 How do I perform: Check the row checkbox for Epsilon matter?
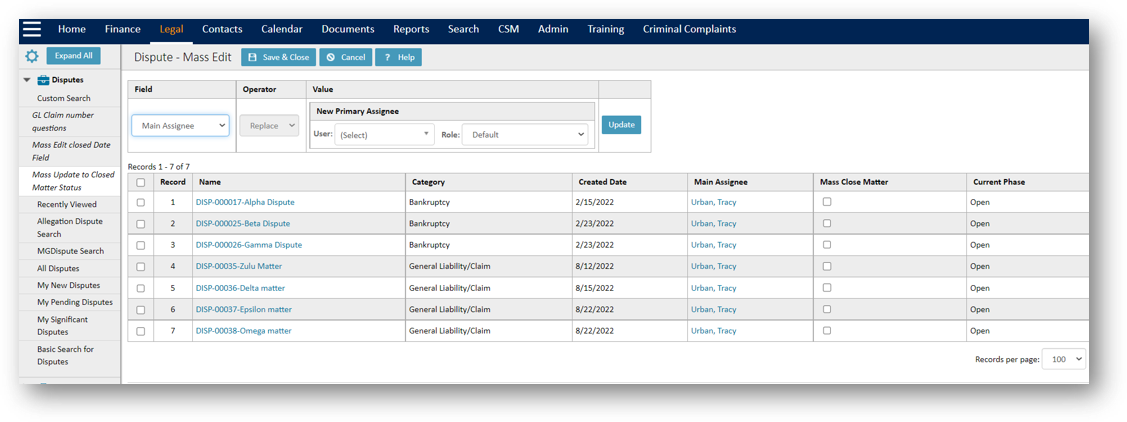coord(140,309)
